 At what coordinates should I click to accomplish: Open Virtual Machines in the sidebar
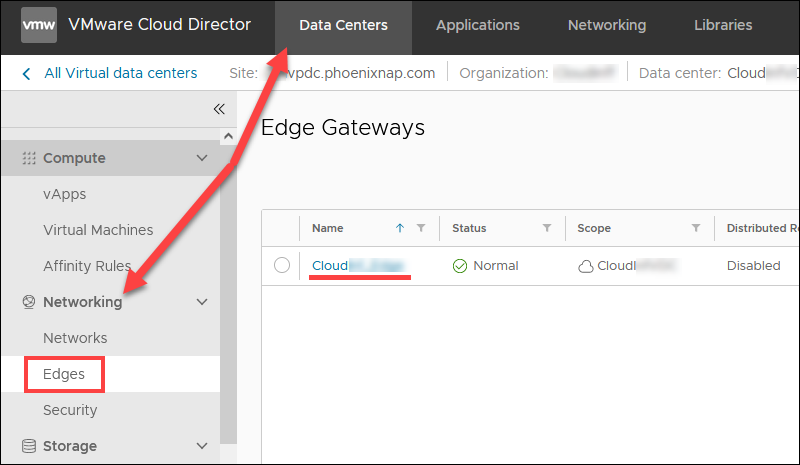click(x=98, y=230)
